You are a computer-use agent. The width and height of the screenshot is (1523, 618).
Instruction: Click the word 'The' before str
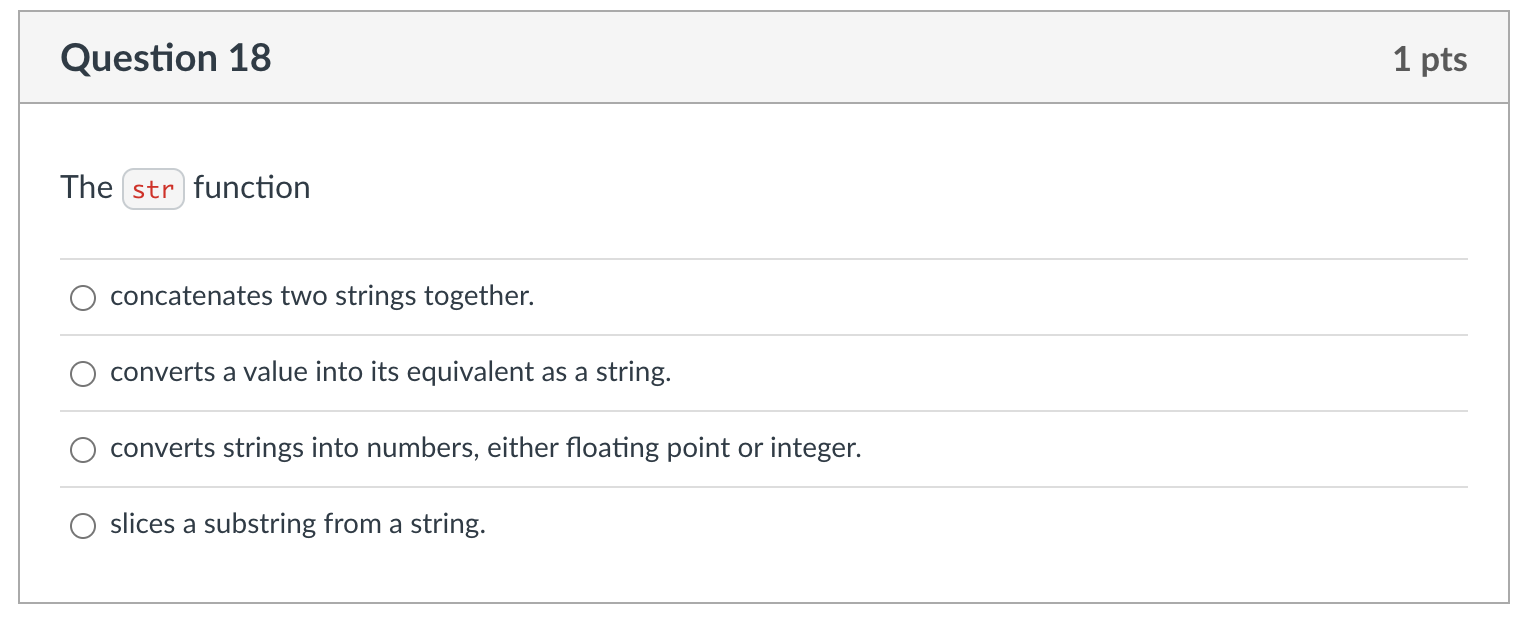pos(86,188)
